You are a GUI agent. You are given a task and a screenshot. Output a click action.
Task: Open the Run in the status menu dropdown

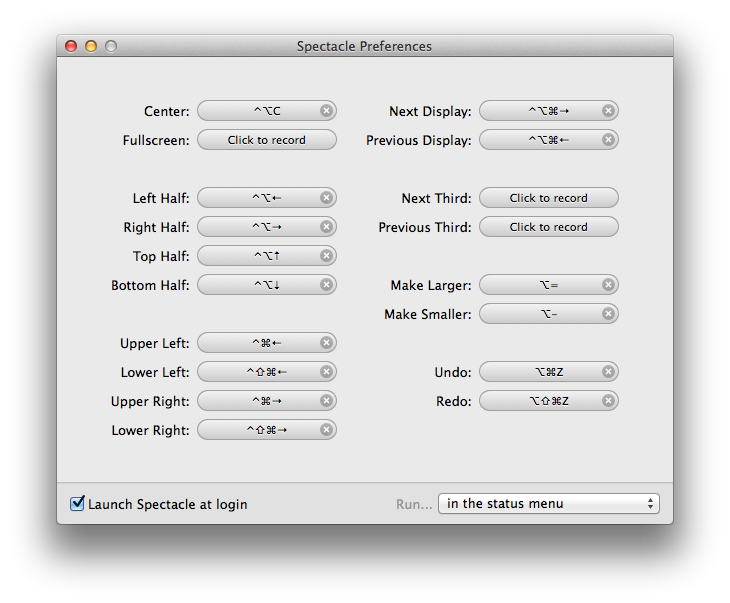point(548,503)
